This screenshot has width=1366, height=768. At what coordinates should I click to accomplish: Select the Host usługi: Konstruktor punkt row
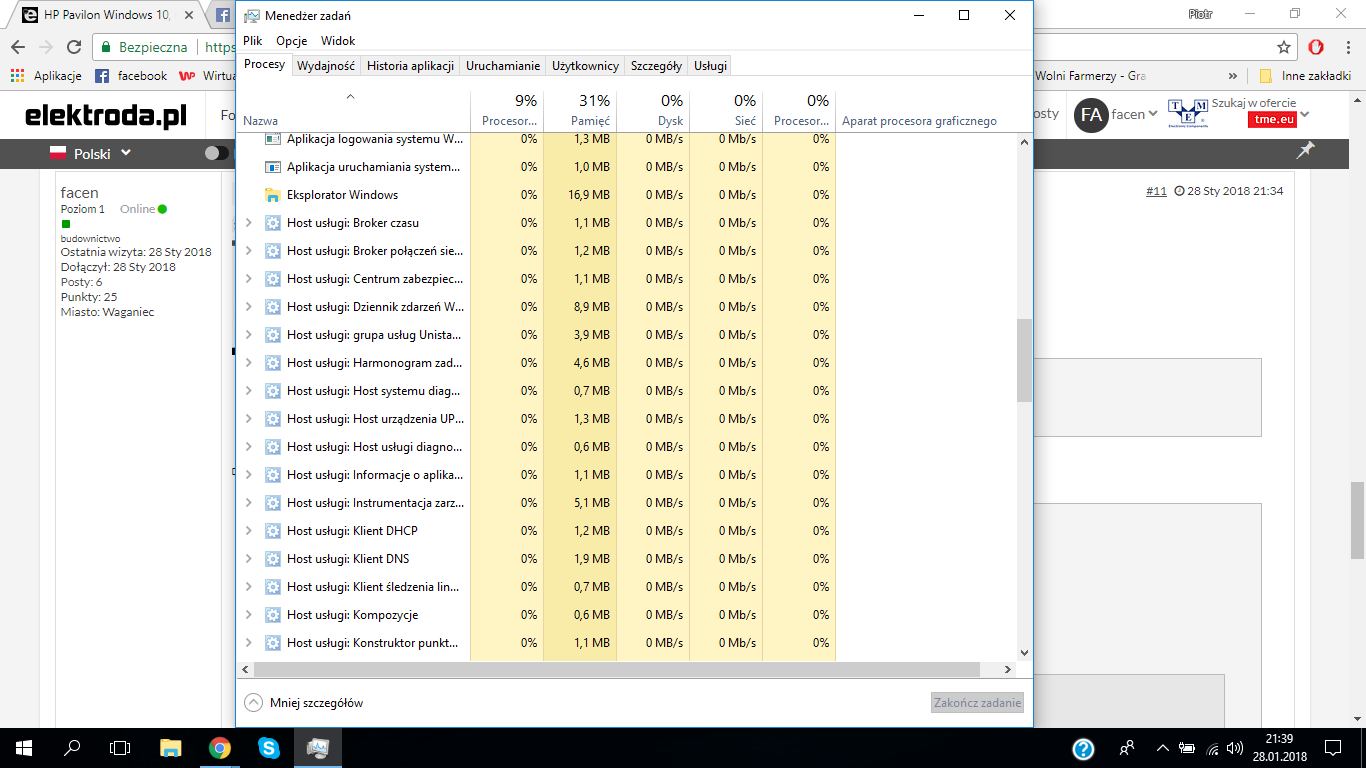538,643
